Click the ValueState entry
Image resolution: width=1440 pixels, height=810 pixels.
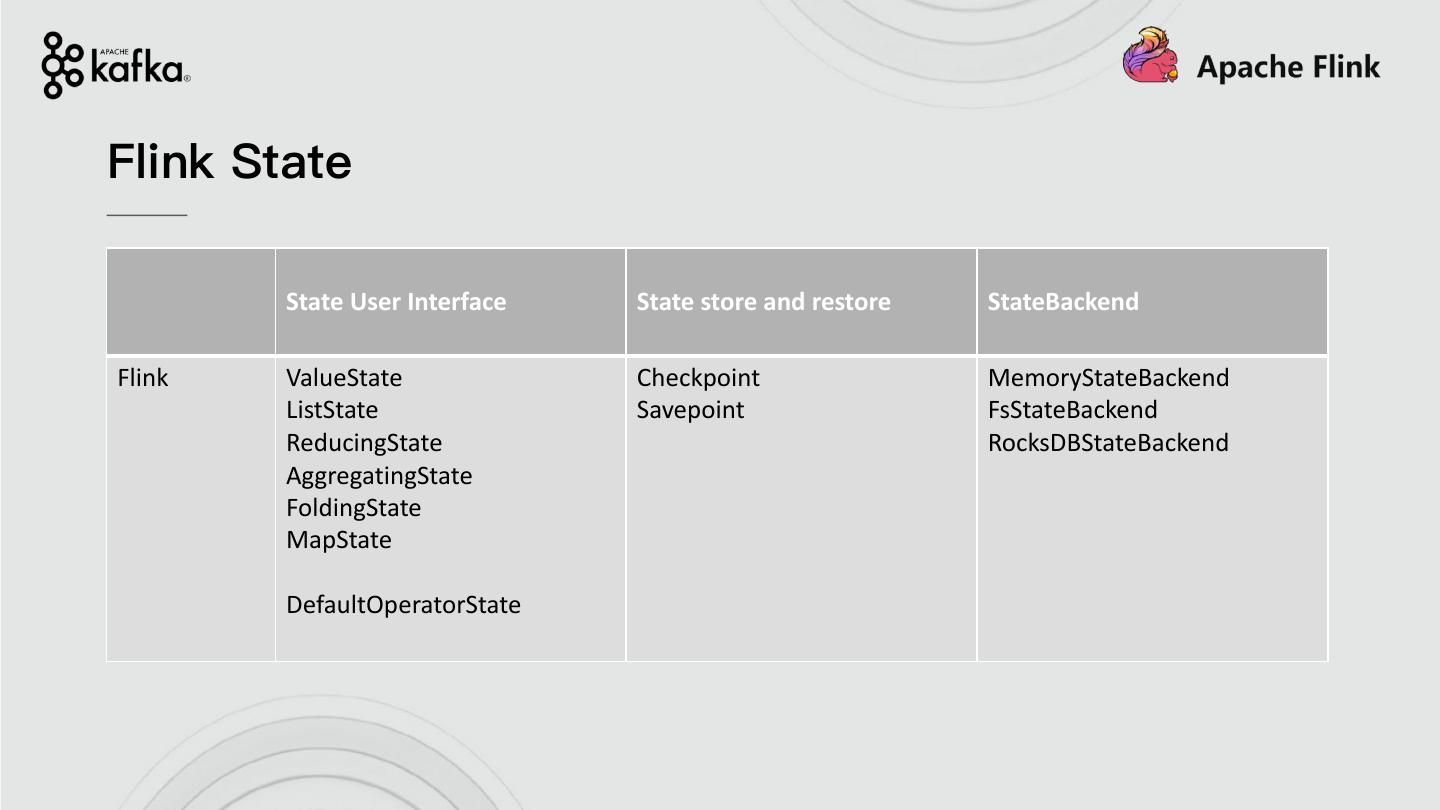click(x=344, y=378)
